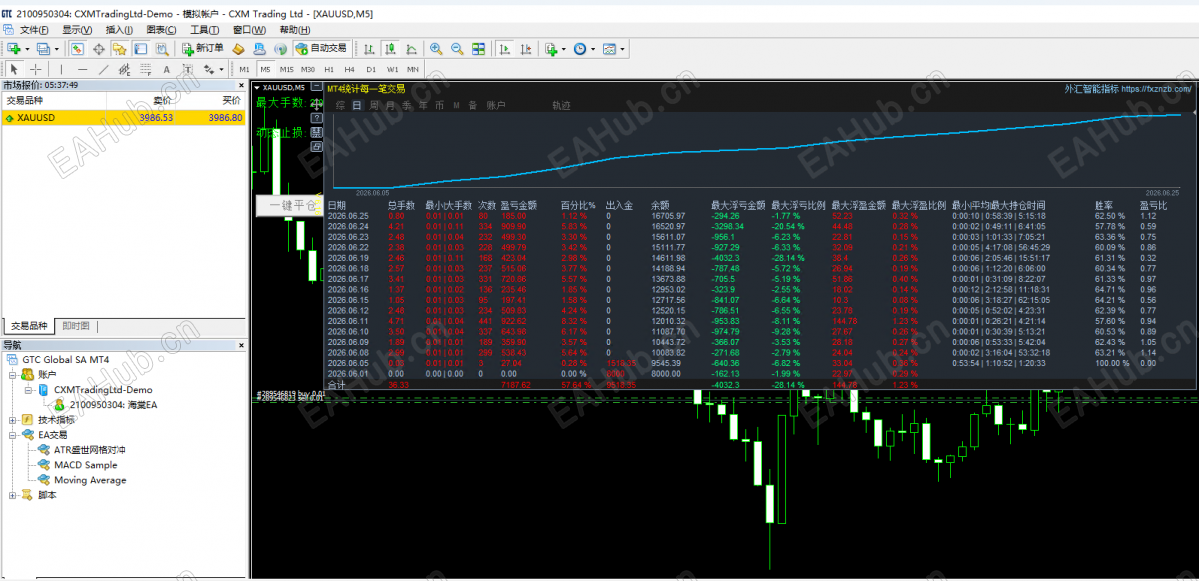This screenshot has width=1199, height=581.
Task: Click the 外汇智能指标 website link
Action: (x=1128, y=89)
